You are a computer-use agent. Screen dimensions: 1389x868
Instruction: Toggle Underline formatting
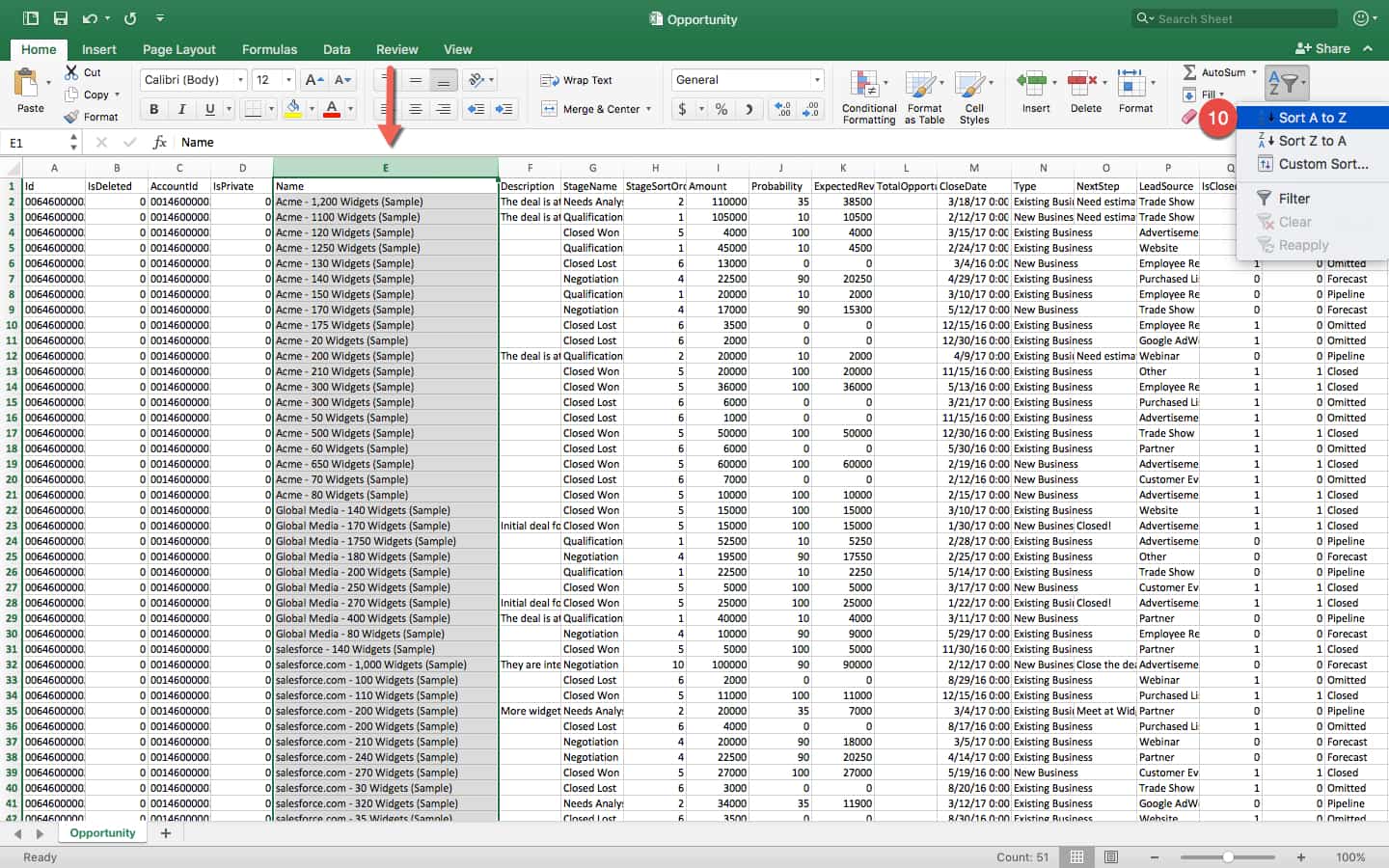209,109
